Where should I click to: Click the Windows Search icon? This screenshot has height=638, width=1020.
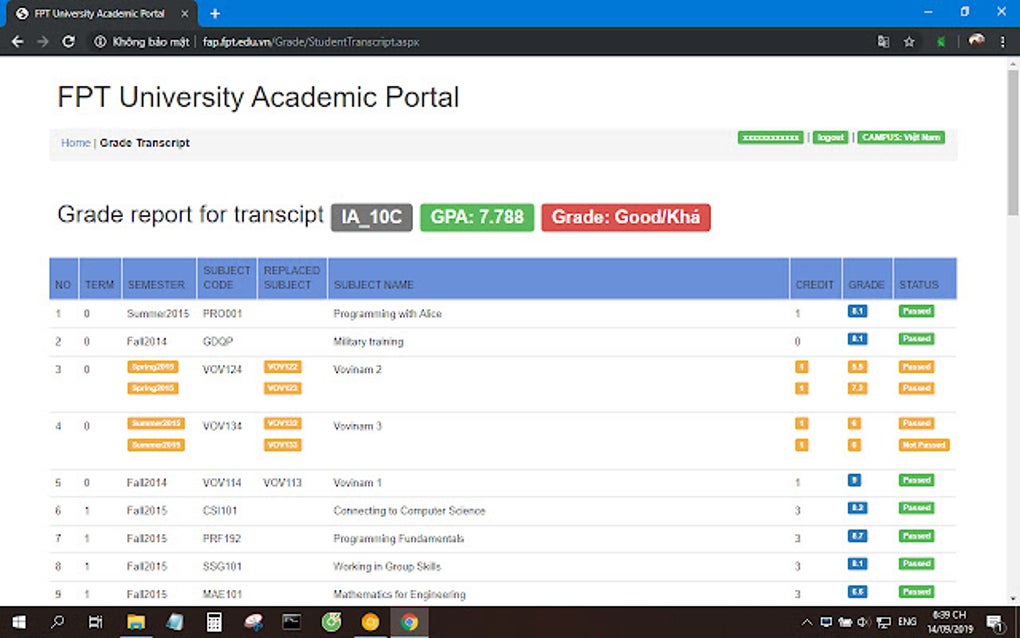pyautogui.click(x=57, y=621)
